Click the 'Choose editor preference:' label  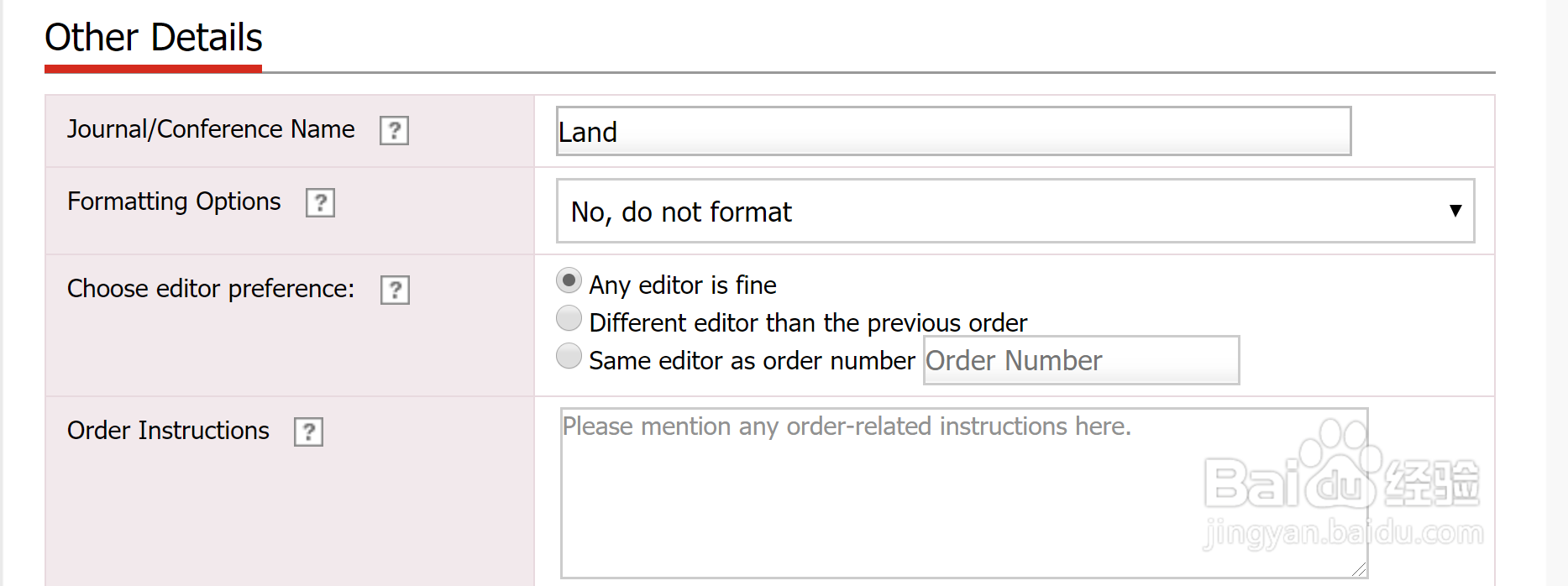coord(211,289)
